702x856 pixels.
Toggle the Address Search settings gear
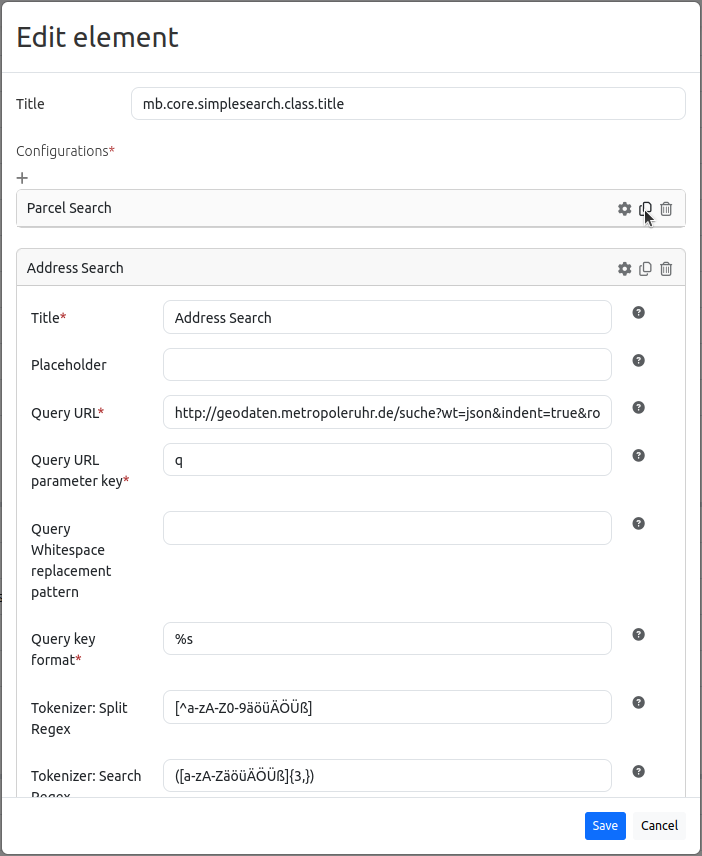625,269
